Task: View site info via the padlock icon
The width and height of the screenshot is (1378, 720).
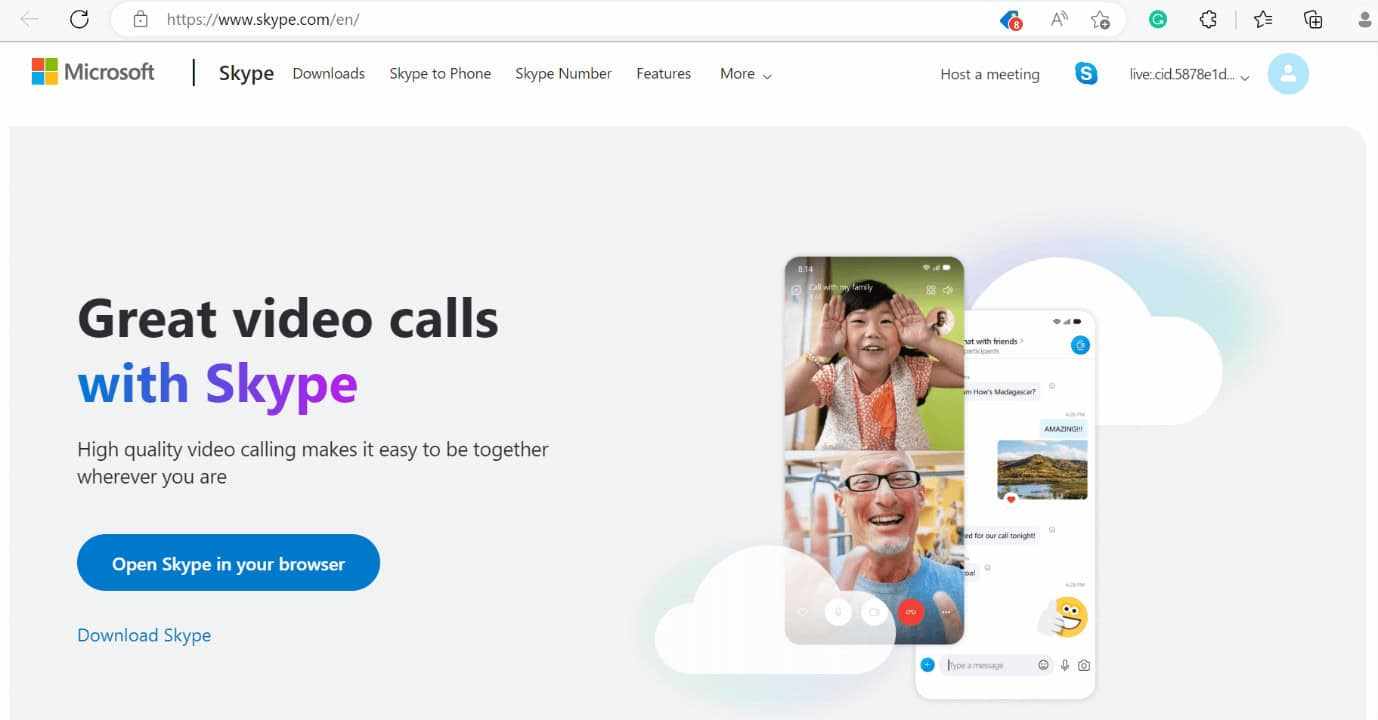Action: [140, 19]
